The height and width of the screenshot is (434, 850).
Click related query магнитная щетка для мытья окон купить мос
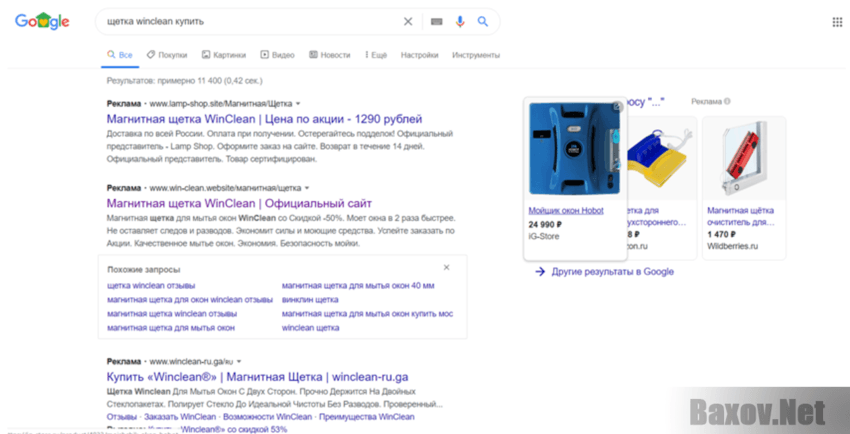click(x=368, y=314)
